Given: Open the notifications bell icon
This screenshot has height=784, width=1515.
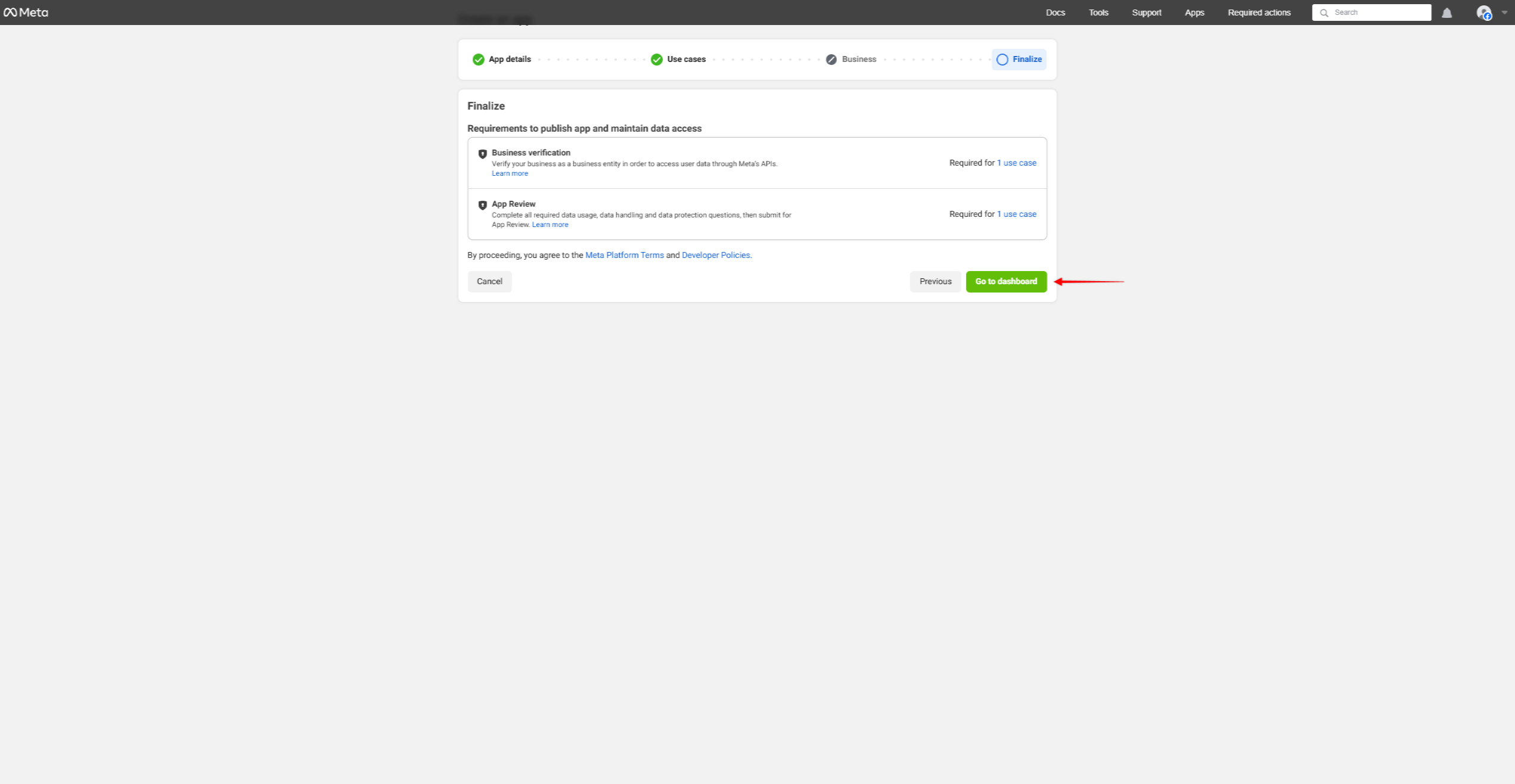Looking at the screenshot, I should coord(1446,13).
